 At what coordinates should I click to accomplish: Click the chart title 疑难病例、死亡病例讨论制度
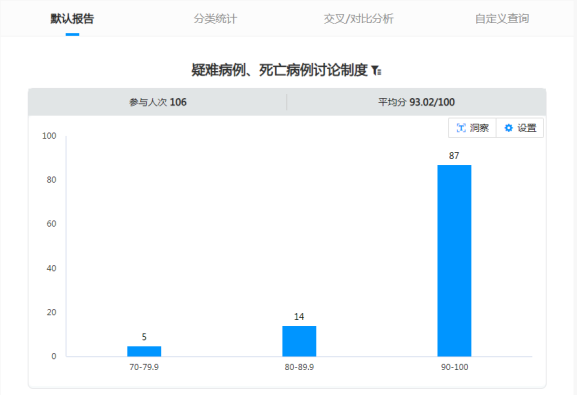pos(280,70)
